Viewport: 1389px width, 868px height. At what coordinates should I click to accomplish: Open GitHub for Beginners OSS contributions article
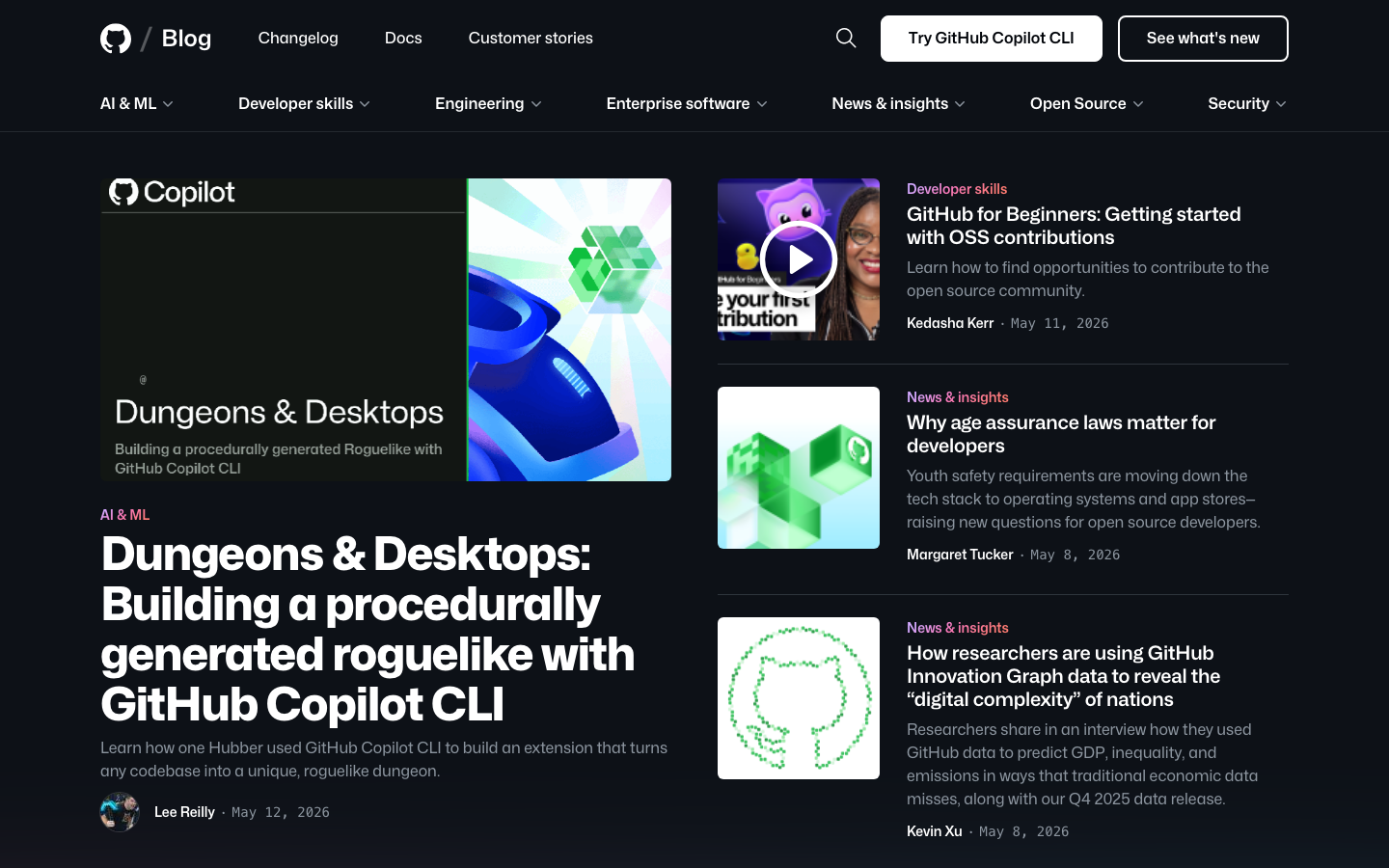click(1074, 226)
